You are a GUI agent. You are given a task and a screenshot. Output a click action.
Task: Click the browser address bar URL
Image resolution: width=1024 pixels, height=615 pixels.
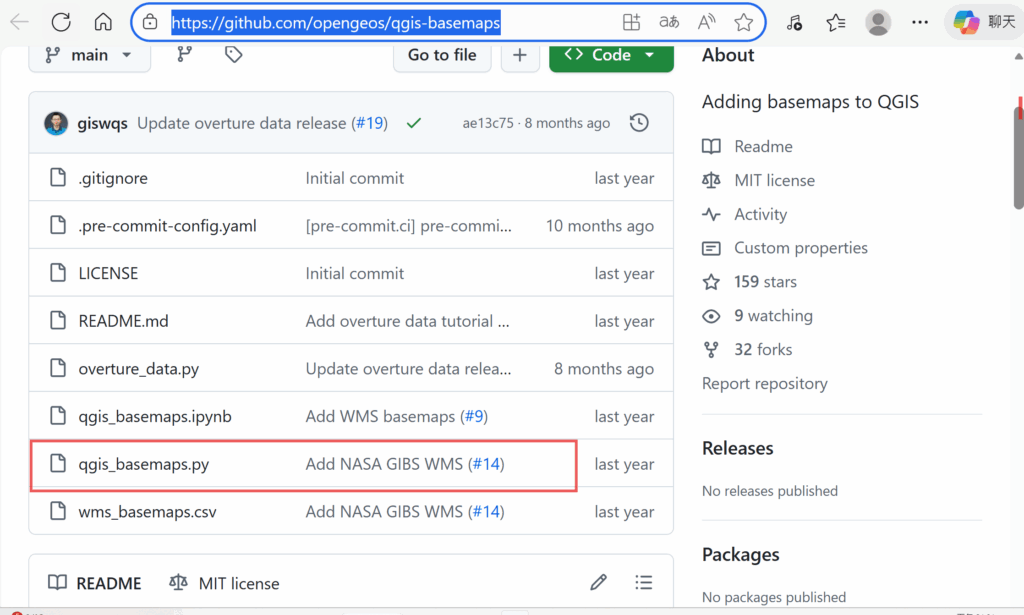[336, 22]
